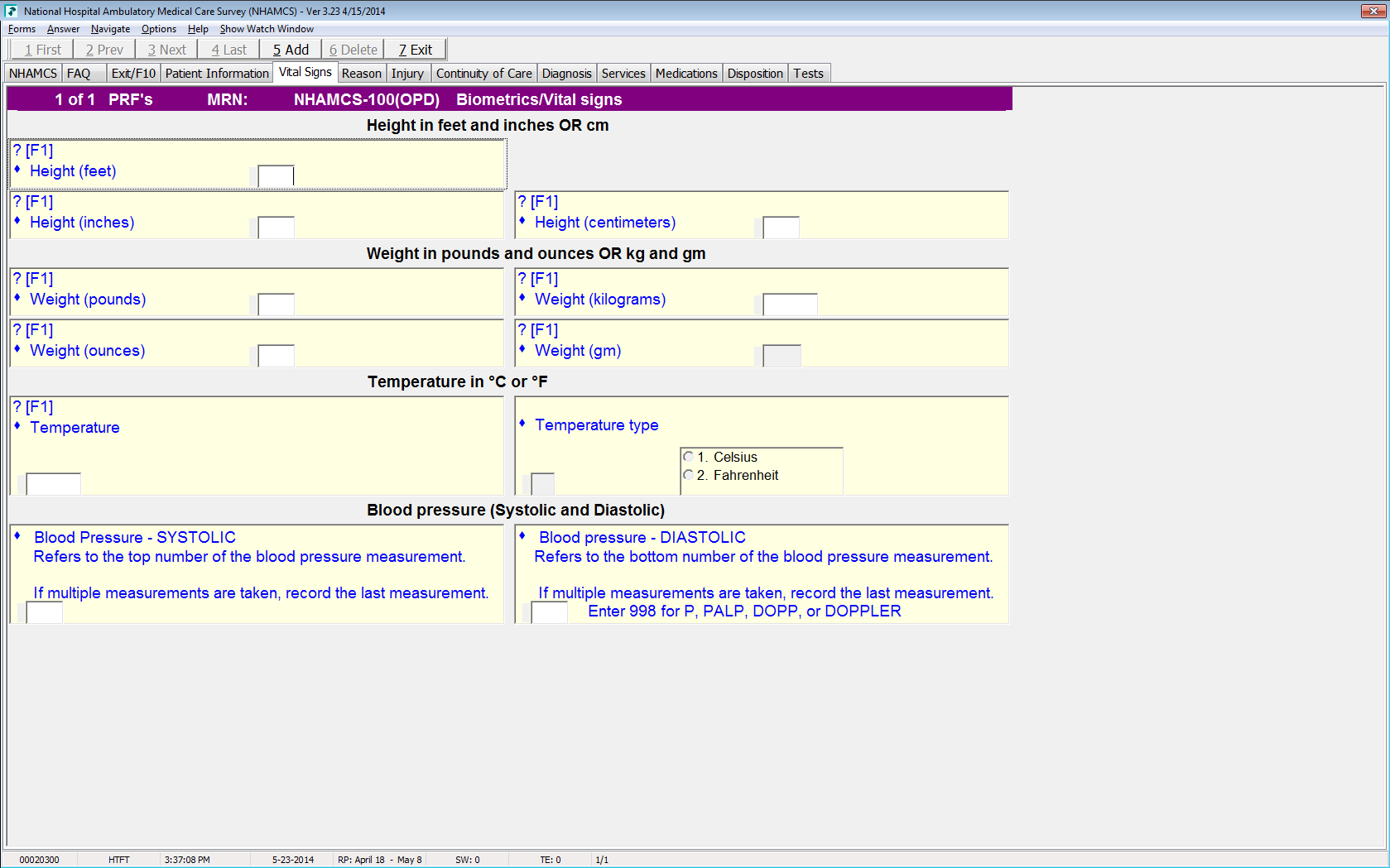The height and width of the screenshot is (868, 1390).
Task: Click Show Watch Window menu item
Action: click(267, 29)
